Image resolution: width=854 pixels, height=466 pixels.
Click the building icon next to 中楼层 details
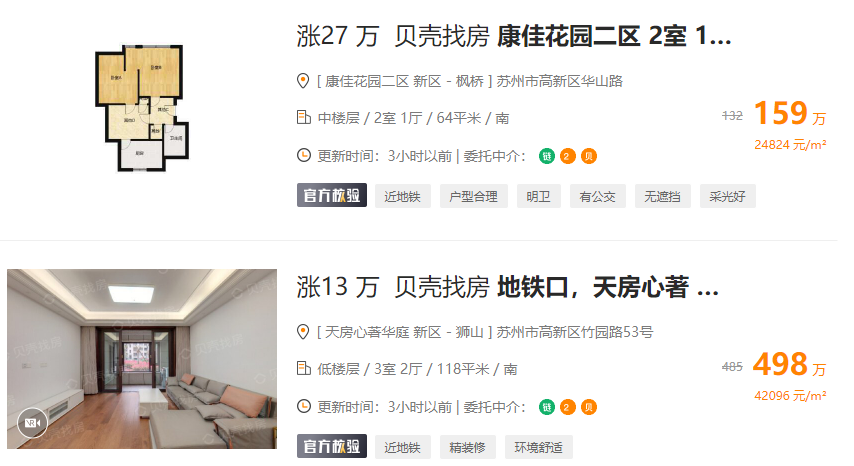(303, 117)
